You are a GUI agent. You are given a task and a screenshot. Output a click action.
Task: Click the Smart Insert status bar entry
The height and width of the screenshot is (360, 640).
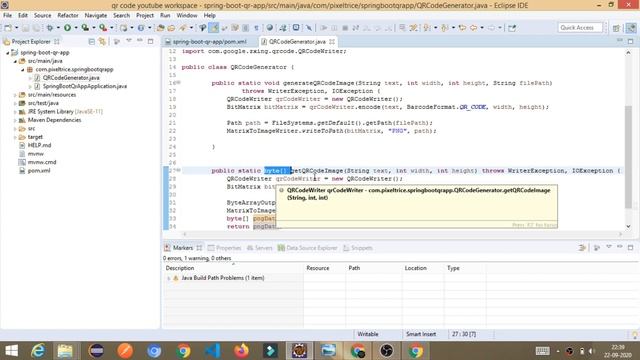click(421, 334)
